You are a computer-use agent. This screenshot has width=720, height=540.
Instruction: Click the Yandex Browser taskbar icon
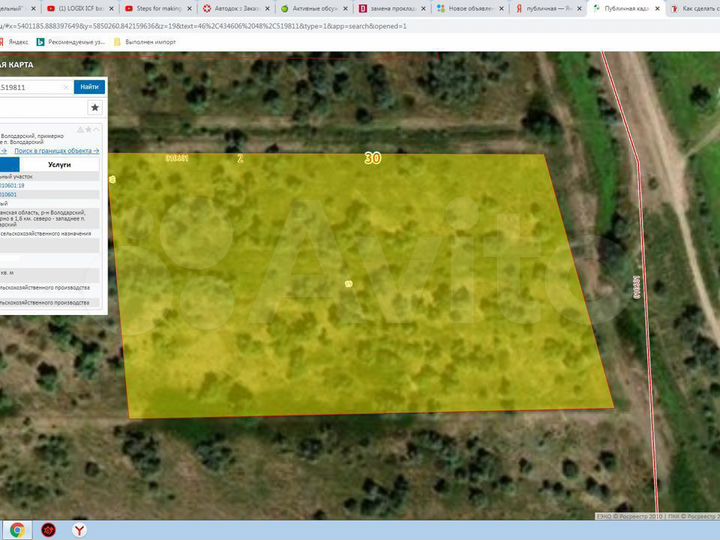(x=81, y=530)
